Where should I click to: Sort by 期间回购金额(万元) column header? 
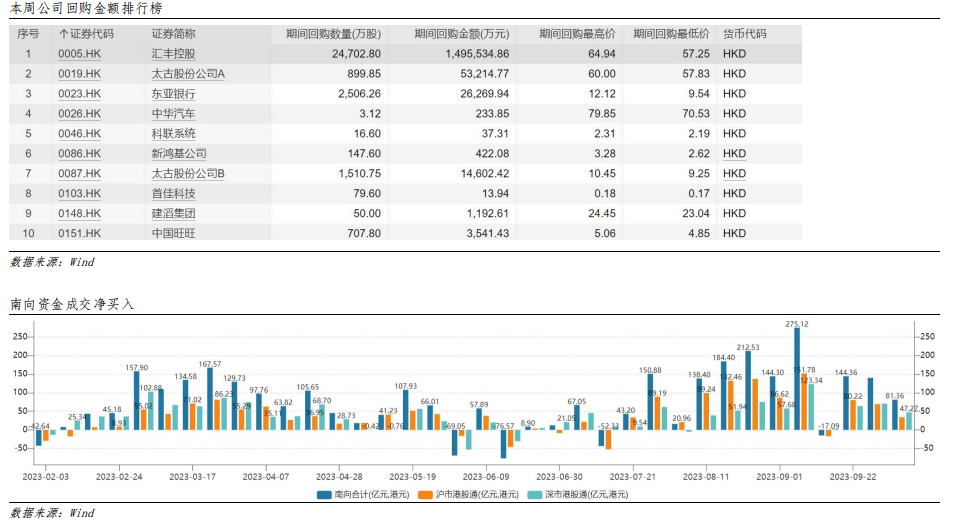click(462, 34)
